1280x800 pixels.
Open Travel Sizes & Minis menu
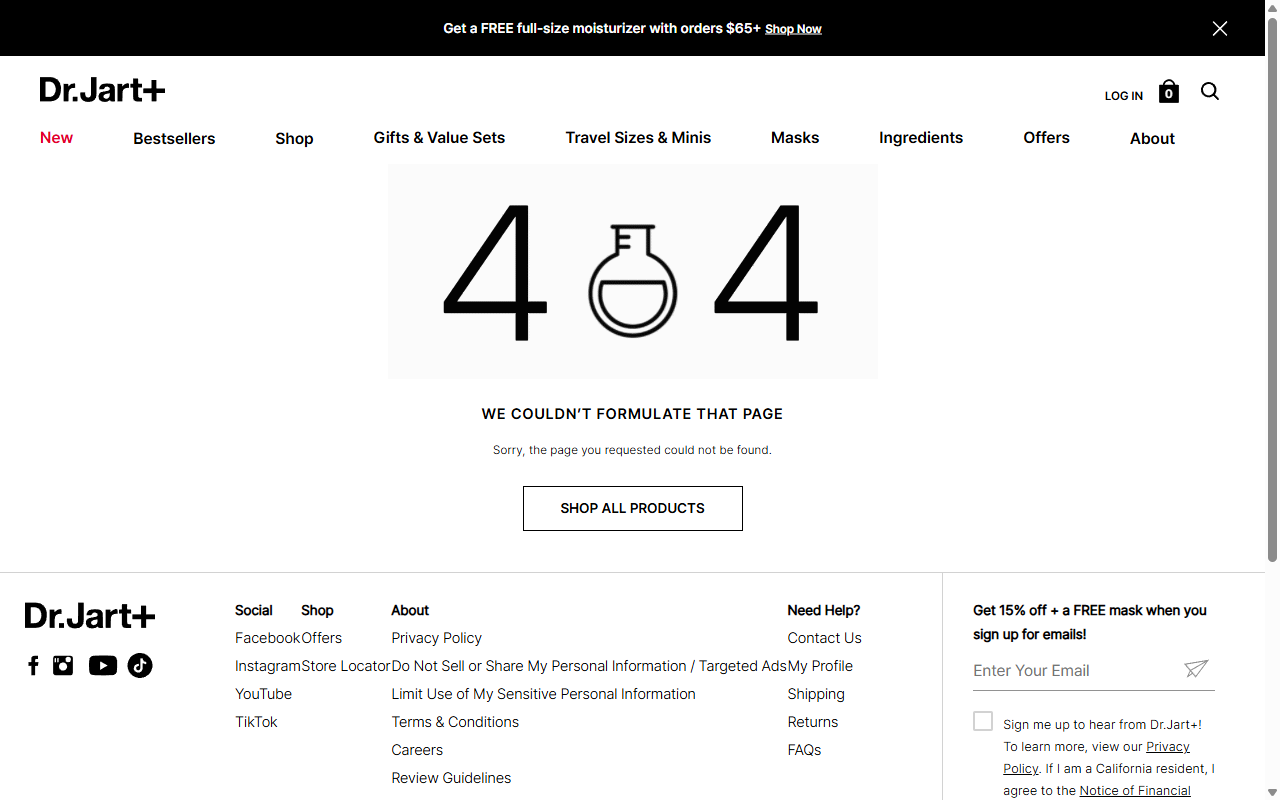point(638,138)
